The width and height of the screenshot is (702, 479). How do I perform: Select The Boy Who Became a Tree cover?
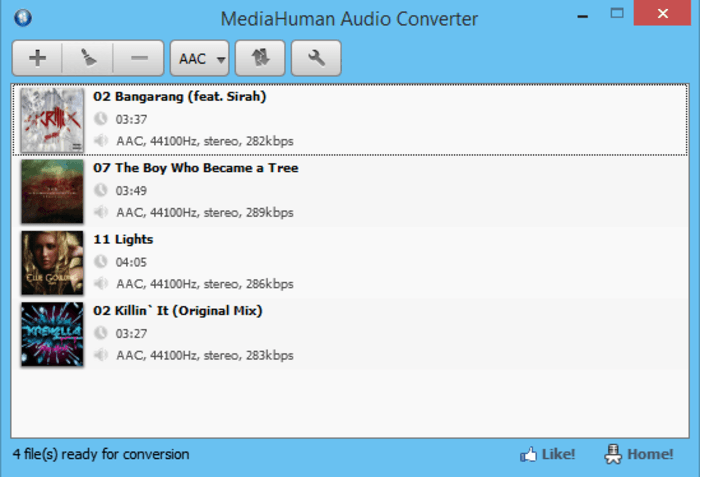(52, 192)
